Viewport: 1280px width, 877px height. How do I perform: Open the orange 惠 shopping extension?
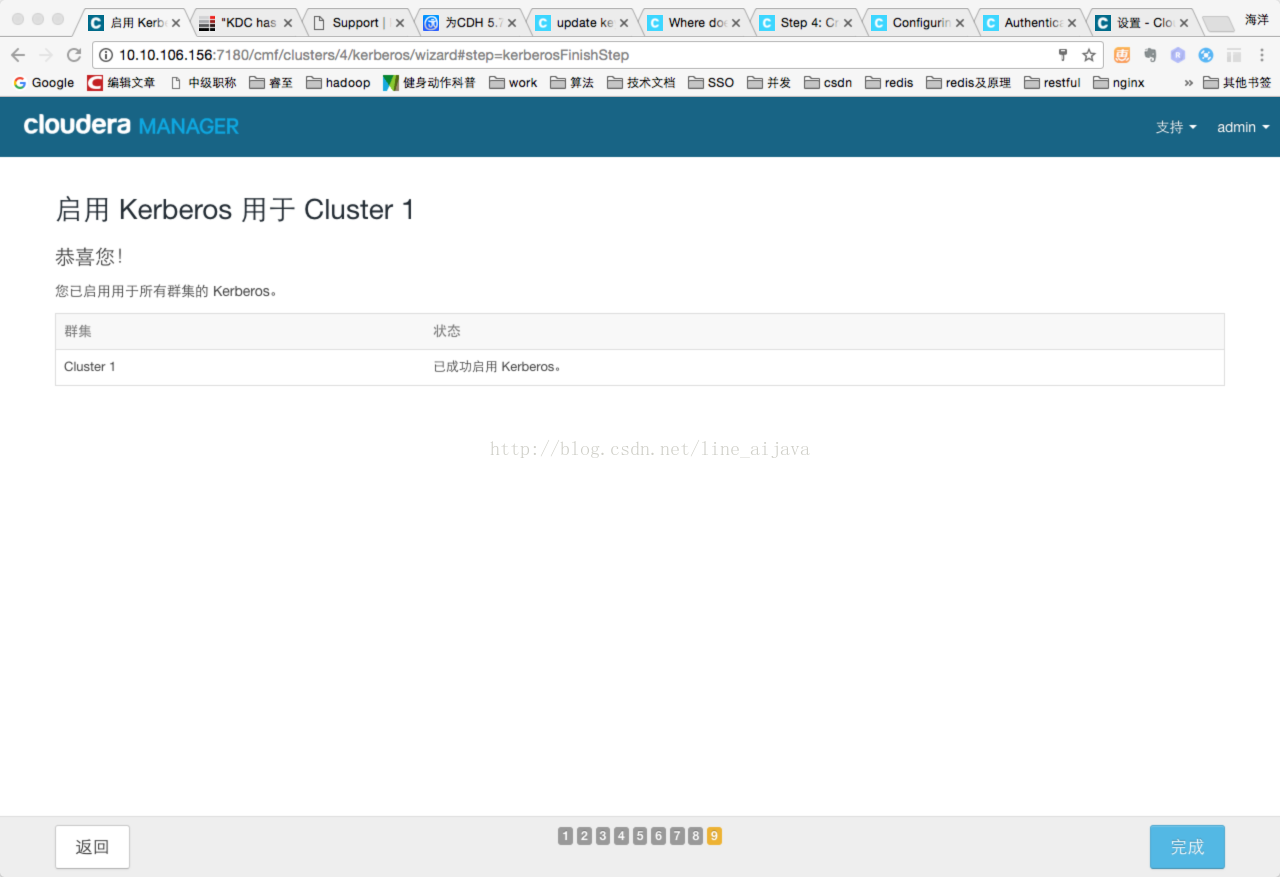pyautogui.click(x=1122, y=55)
